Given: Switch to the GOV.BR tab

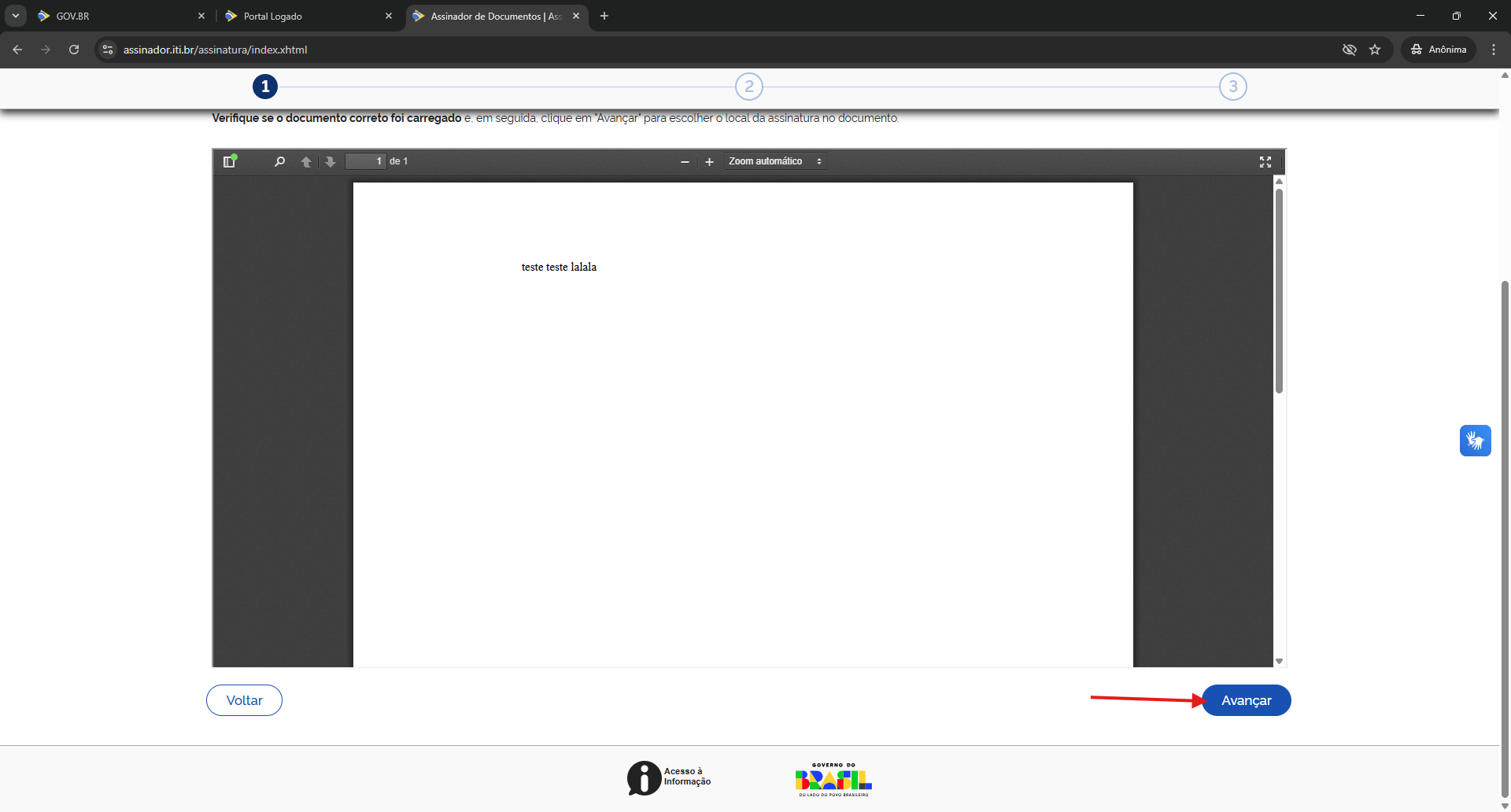Looking at the screenshot, I should click(118, 16).
